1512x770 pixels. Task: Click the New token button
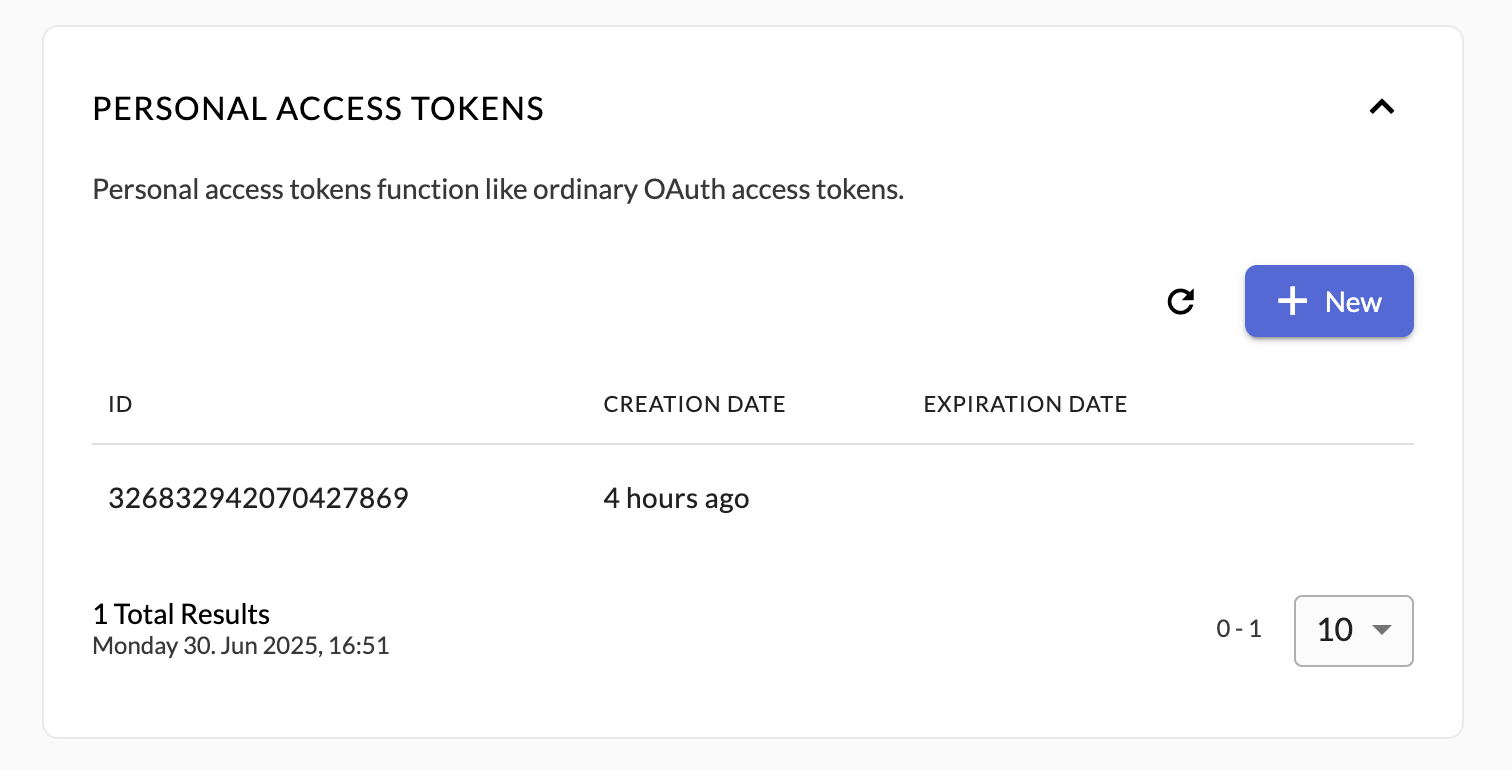(1329, 301)
